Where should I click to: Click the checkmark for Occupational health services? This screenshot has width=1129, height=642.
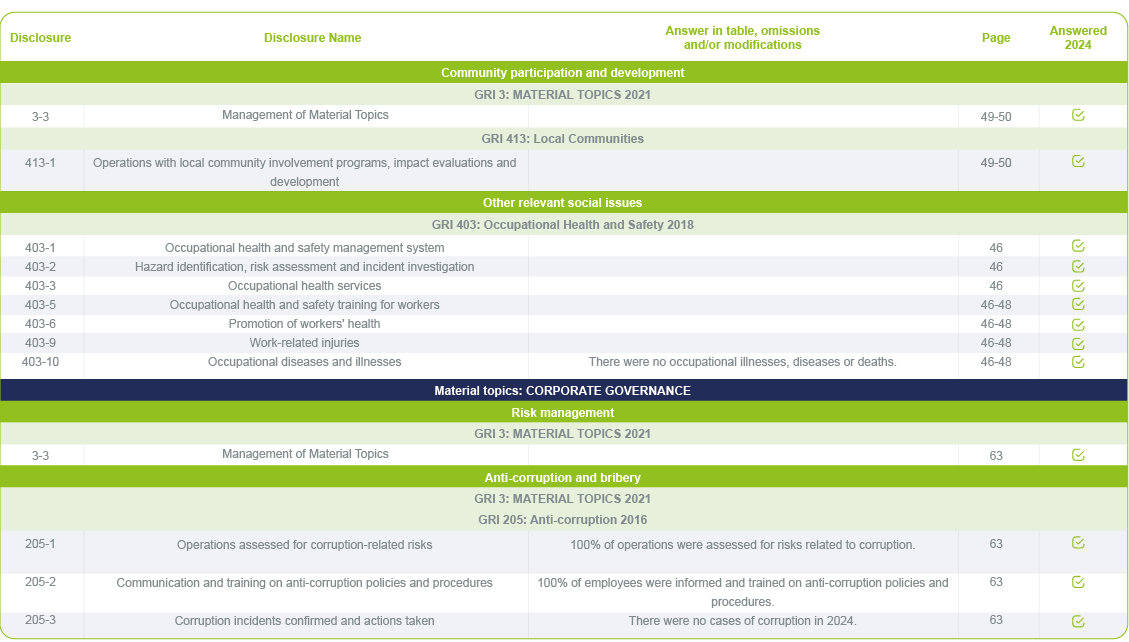coord(1078,285)
